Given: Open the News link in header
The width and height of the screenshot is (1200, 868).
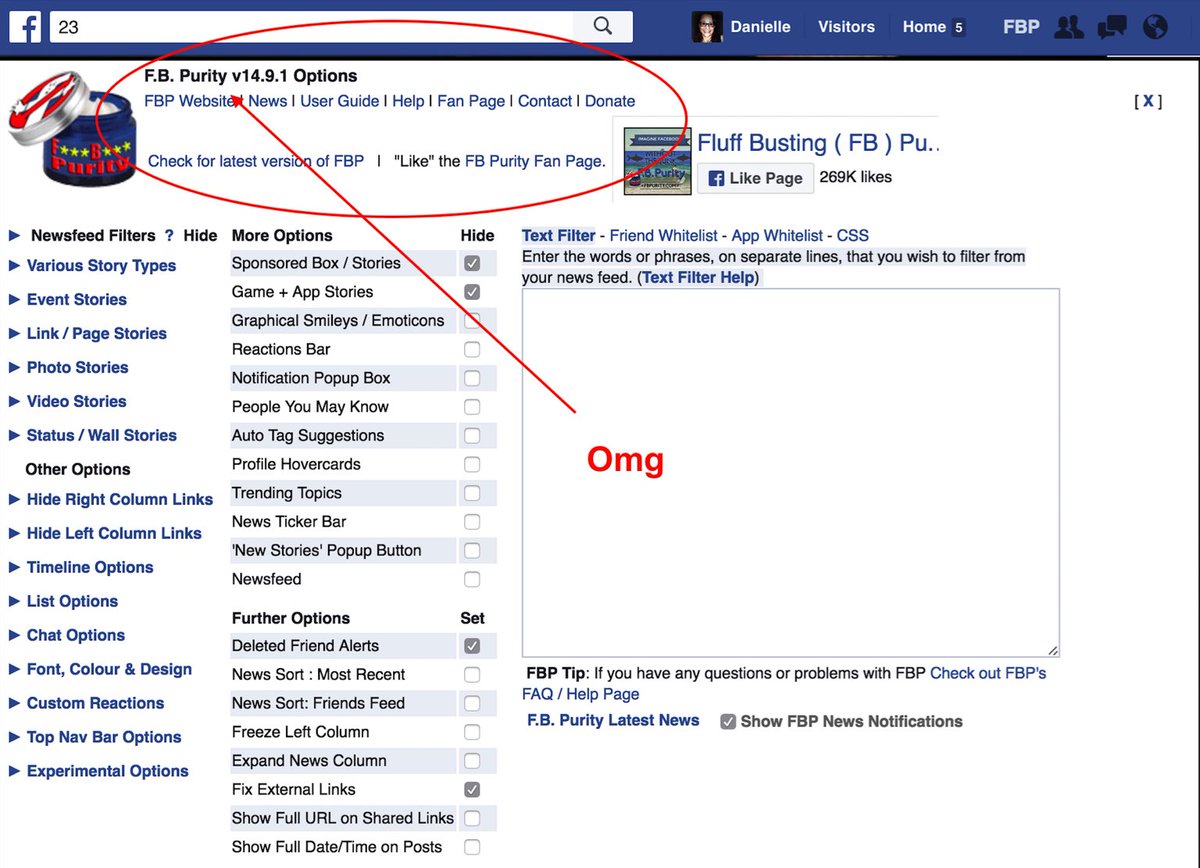Looking at the screenshot, I should coord(268,101).
